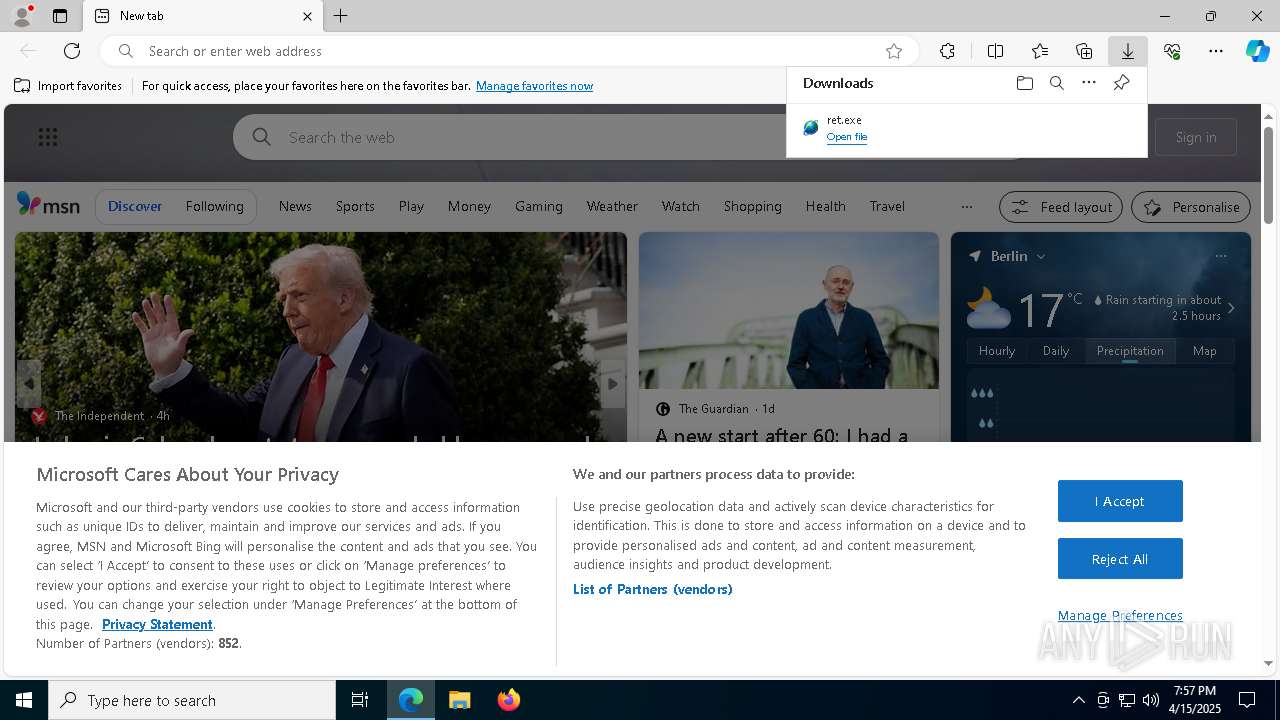Open the News category
The width and height of the screenshot is (1280, 720).
[295, 206]
